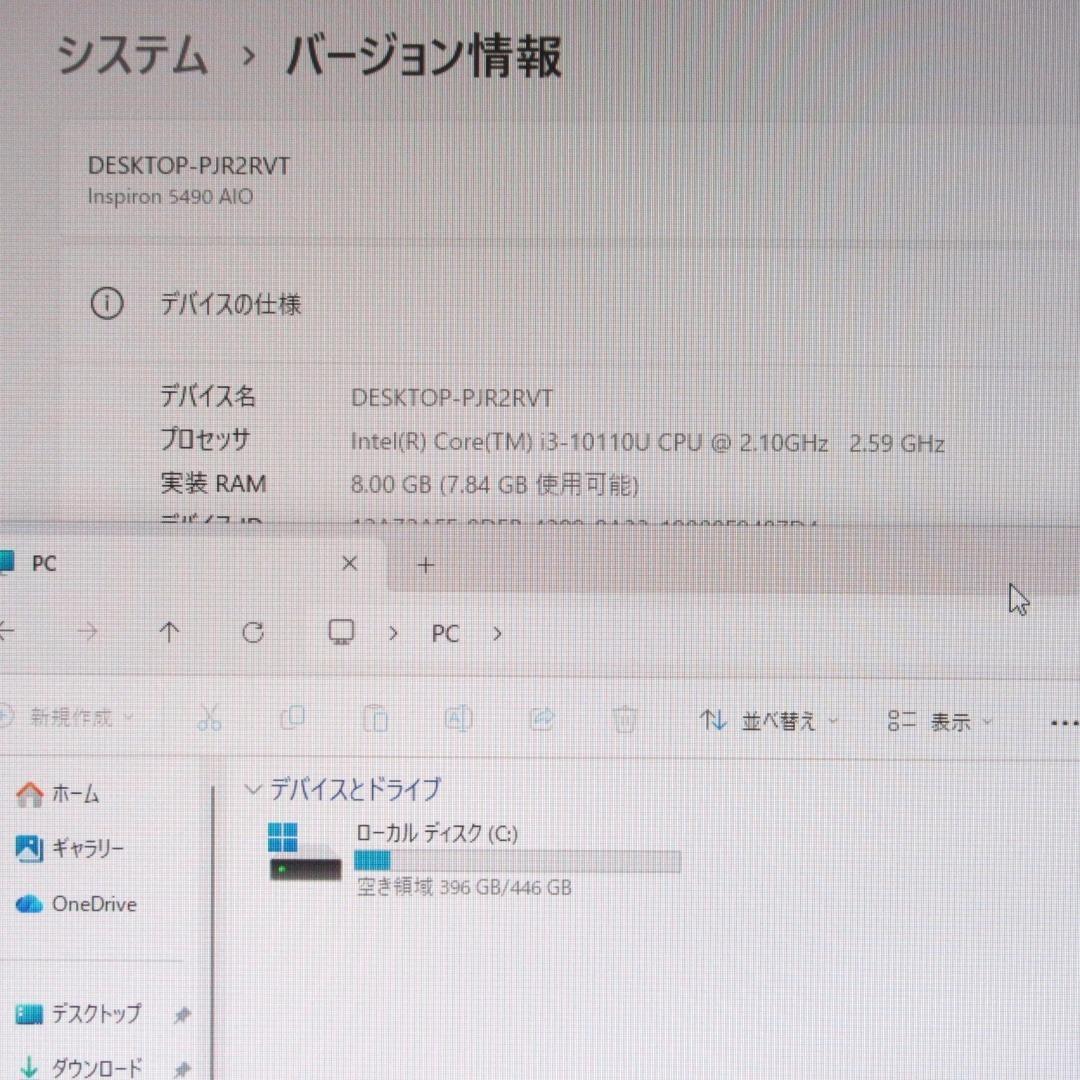Collapse the デバイスとドライブ section
This screenshot has width=1080, height=1080.
tap(253, 789)
